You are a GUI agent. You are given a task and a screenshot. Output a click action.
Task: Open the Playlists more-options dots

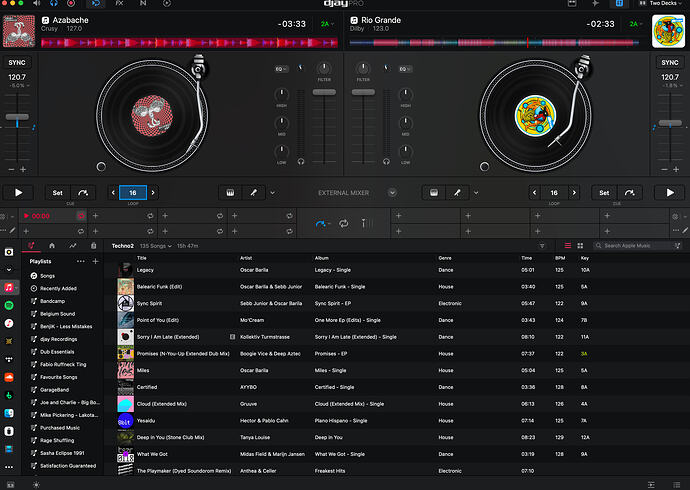[81, 261]
